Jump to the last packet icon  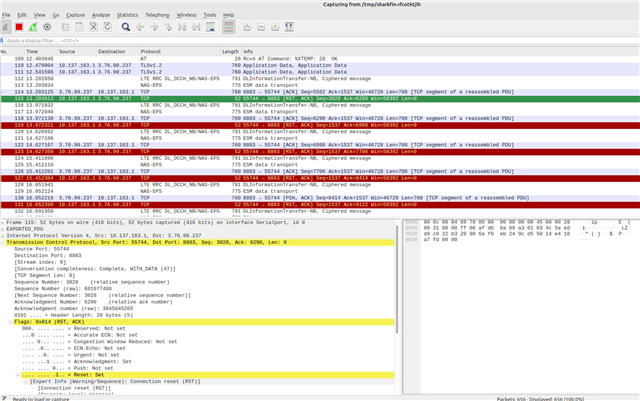coord(196,27)
